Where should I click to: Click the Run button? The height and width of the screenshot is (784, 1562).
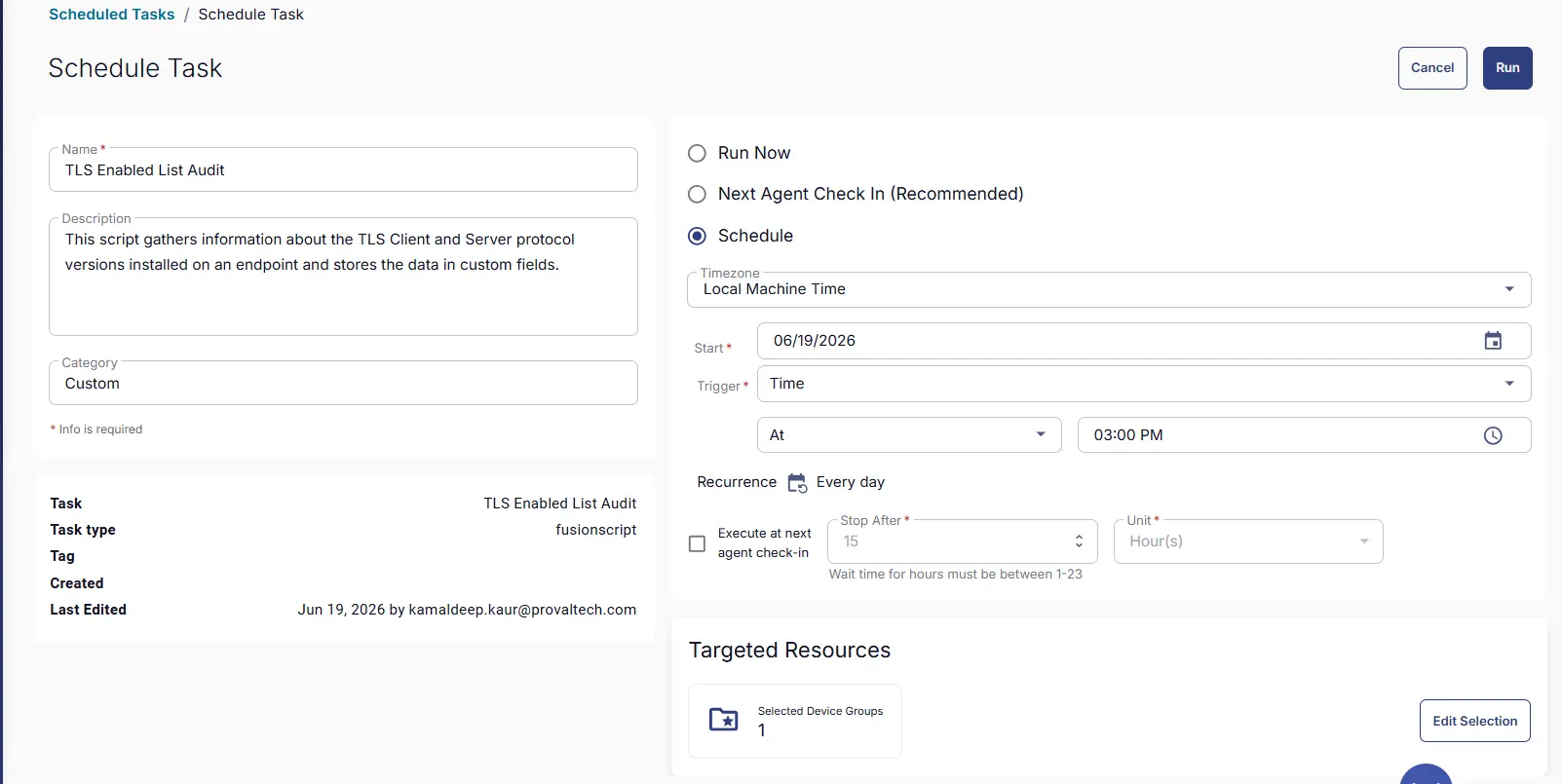[x=1507, y=68]
